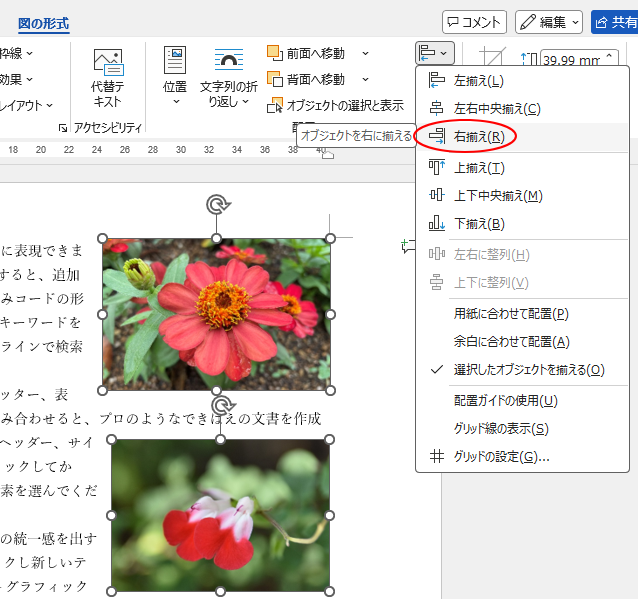
Task: Choose 左揃え(L) align left
Action: point(522,81)
